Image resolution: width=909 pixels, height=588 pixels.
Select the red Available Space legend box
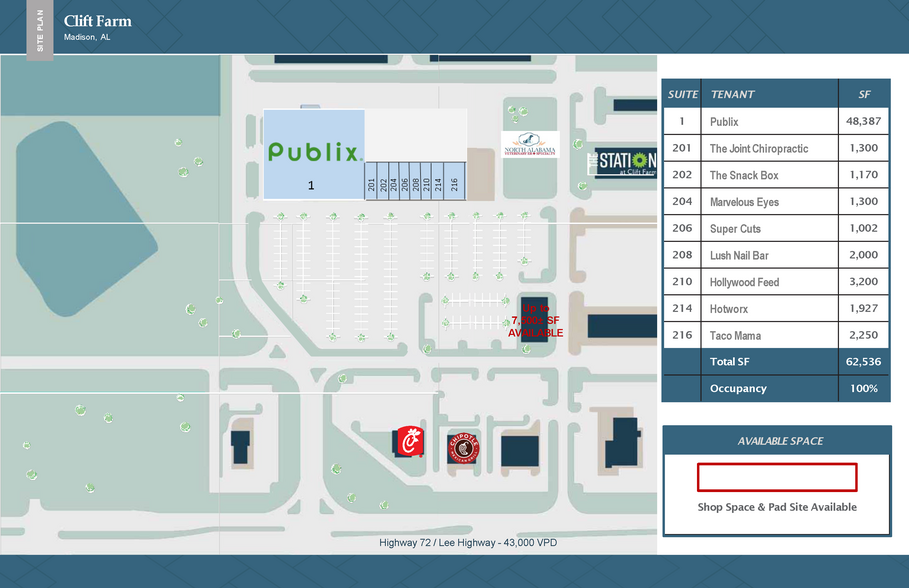(x=777, y=477)
